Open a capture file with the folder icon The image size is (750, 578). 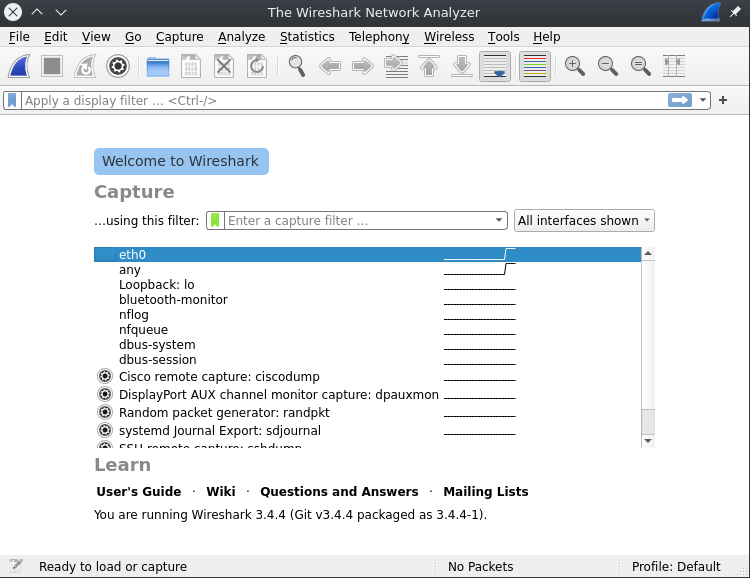(158, 66)
